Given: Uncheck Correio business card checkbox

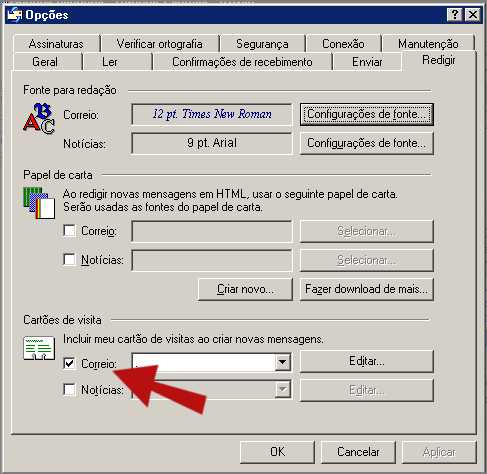Looking at the screenshot, I should click(69, 363).
